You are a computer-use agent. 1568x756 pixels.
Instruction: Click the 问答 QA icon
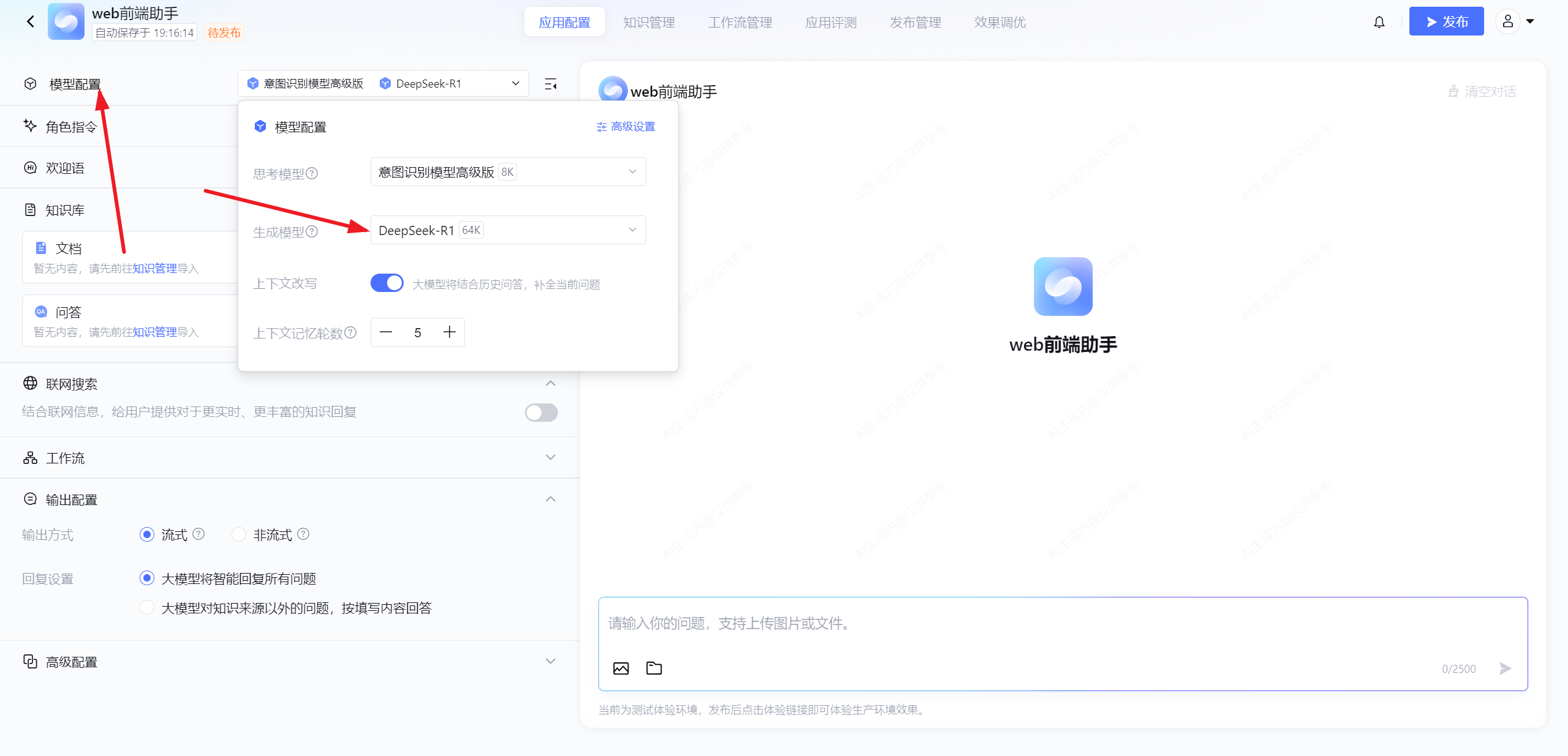(x=41, y=312)
